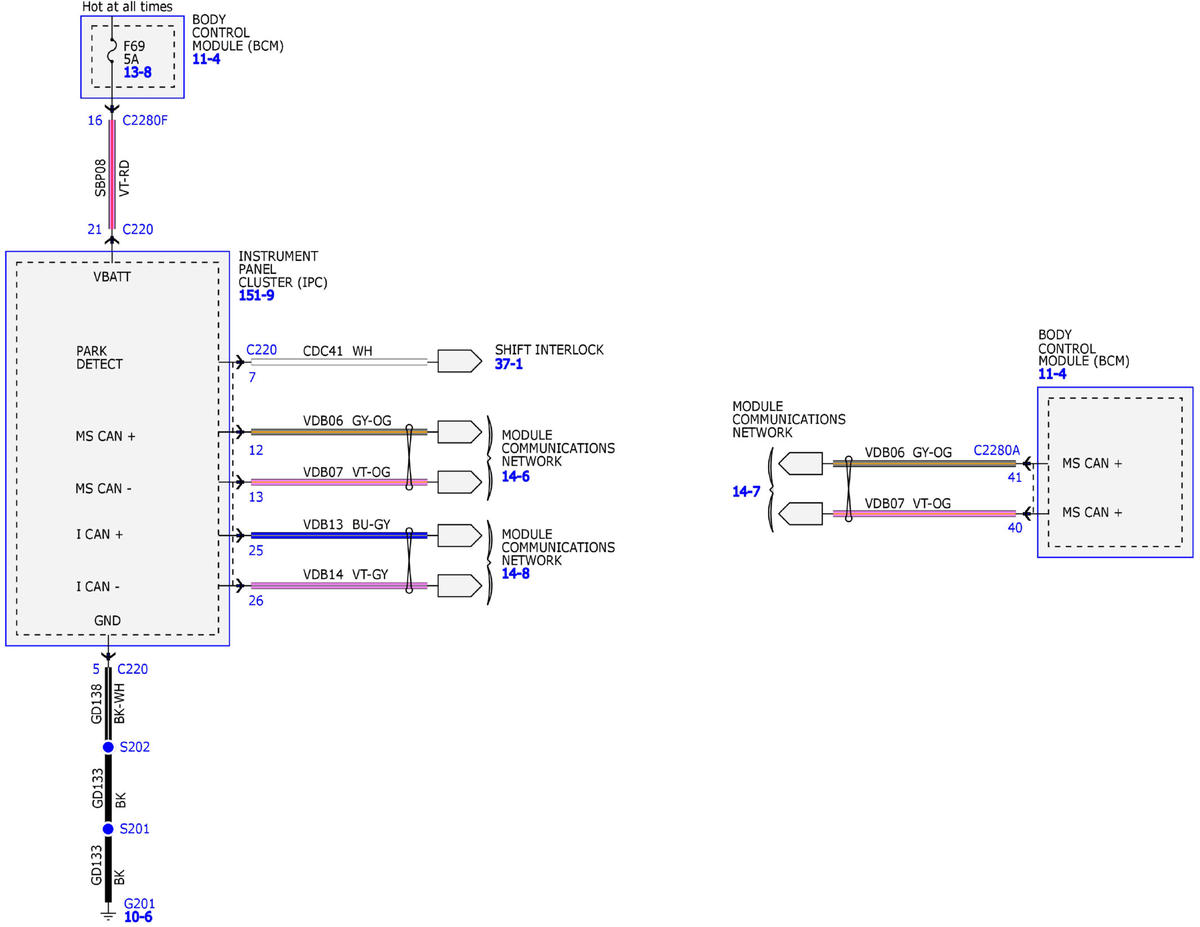
Task: Select the C220 label next to pin 5
Action: pos(133,669)
